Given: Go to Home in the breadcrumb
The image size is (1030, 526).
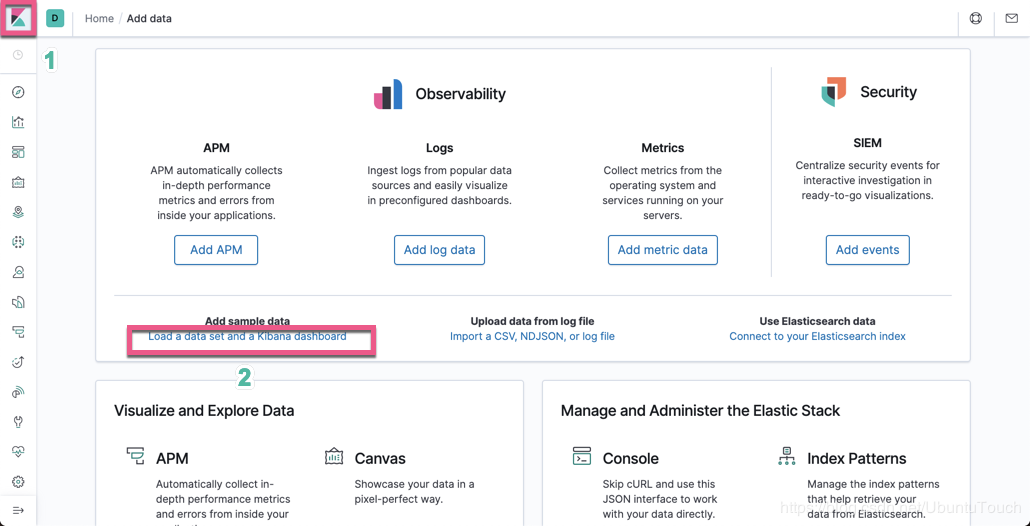Looking at the screenshot, I should coord(99,18).
